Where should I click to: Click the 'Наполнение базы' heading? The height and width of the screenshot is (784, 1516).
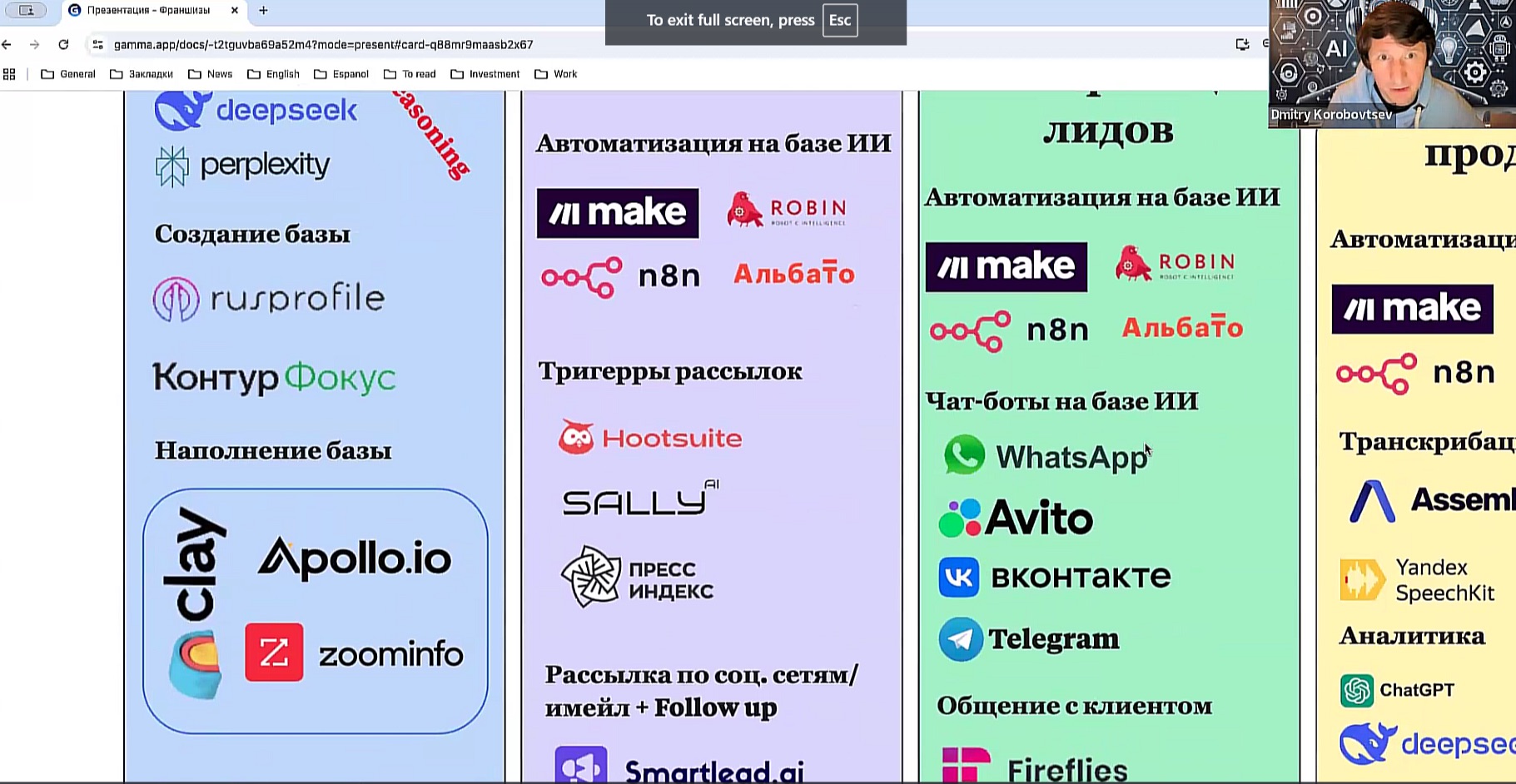pos(273,450)
